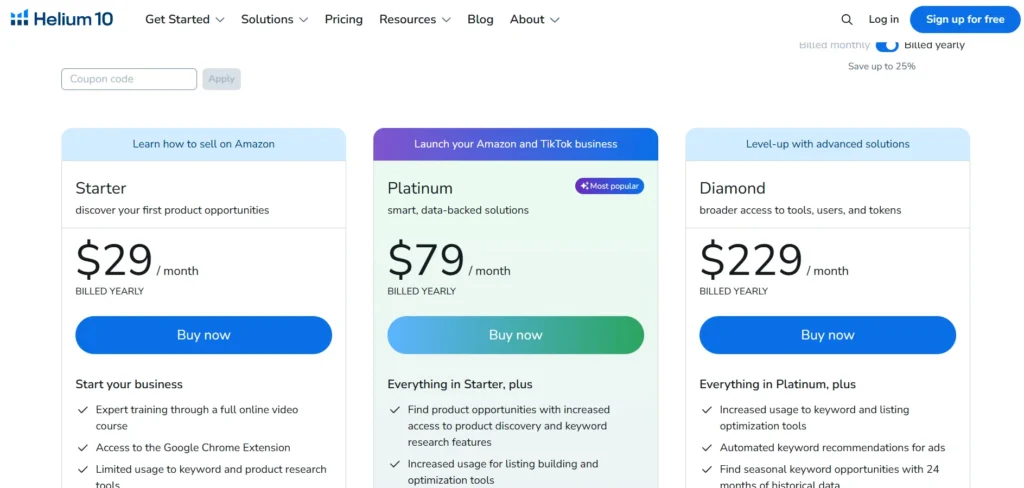Open the Blog from navigation
This screenshot has height=488, width=1024.
(x=480, y=19)
